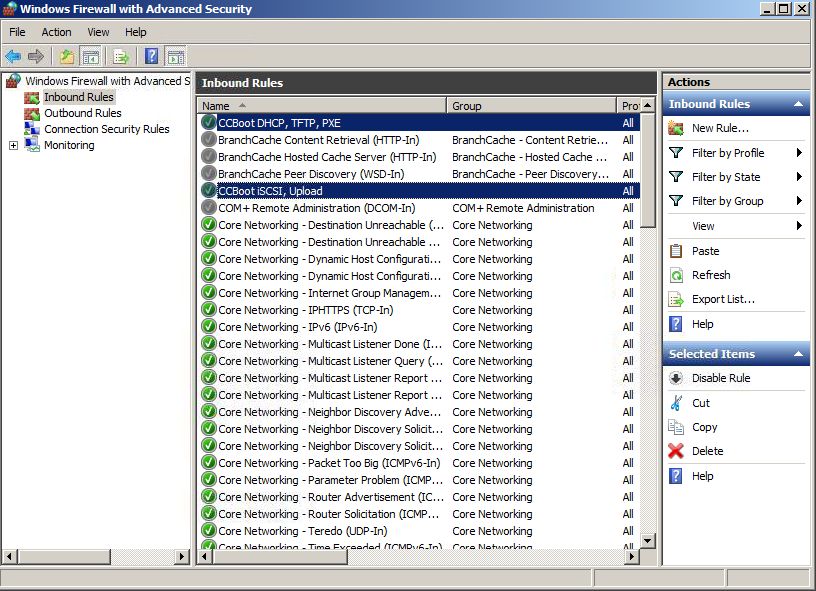The height and width of the screenshot is (591, 816).
Task: Click the Disable Rule icon
Action: tap(676, 378)
